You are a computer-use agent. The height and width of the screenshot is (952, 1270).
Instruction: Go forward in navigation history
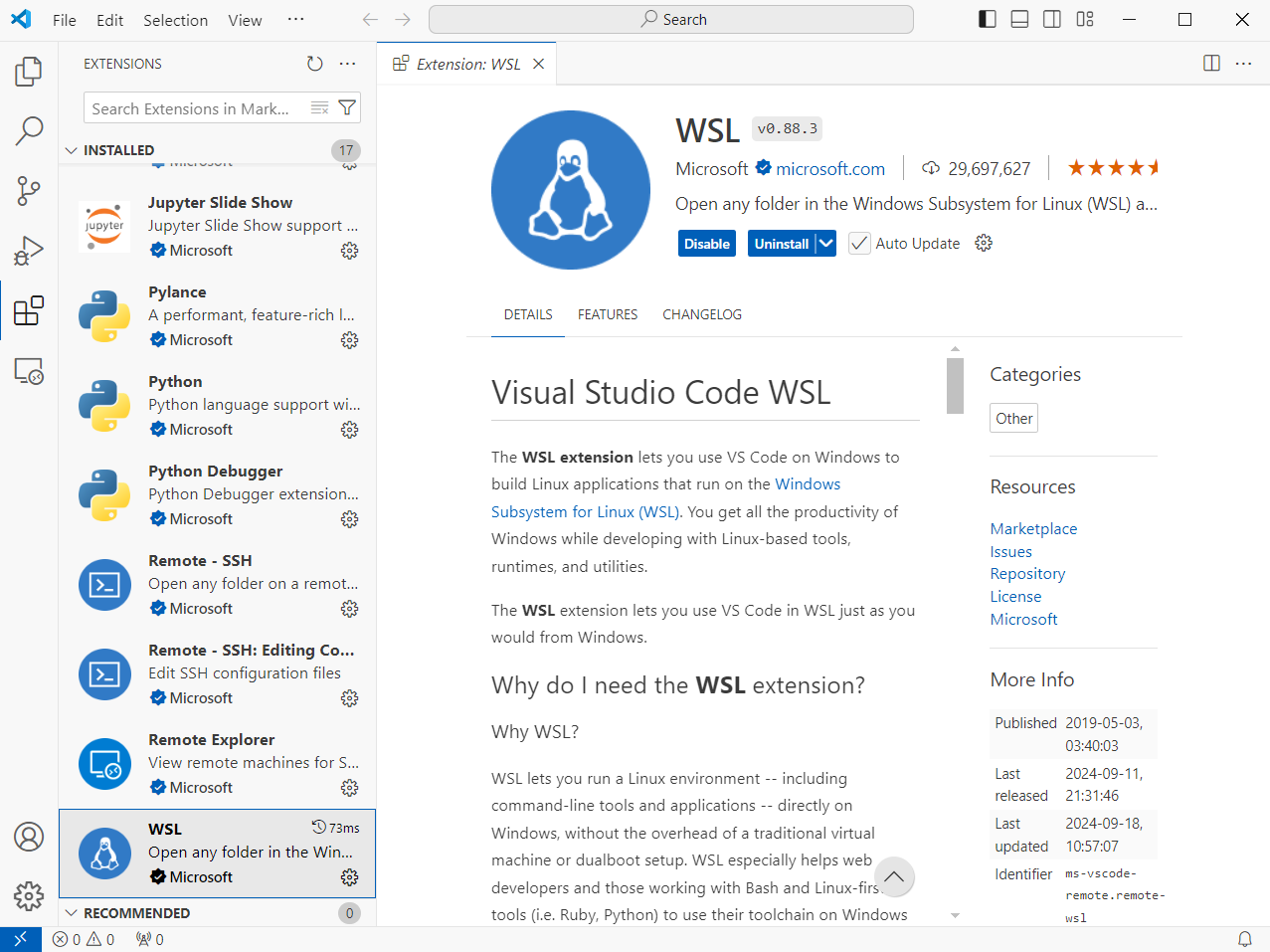[403, 19]
